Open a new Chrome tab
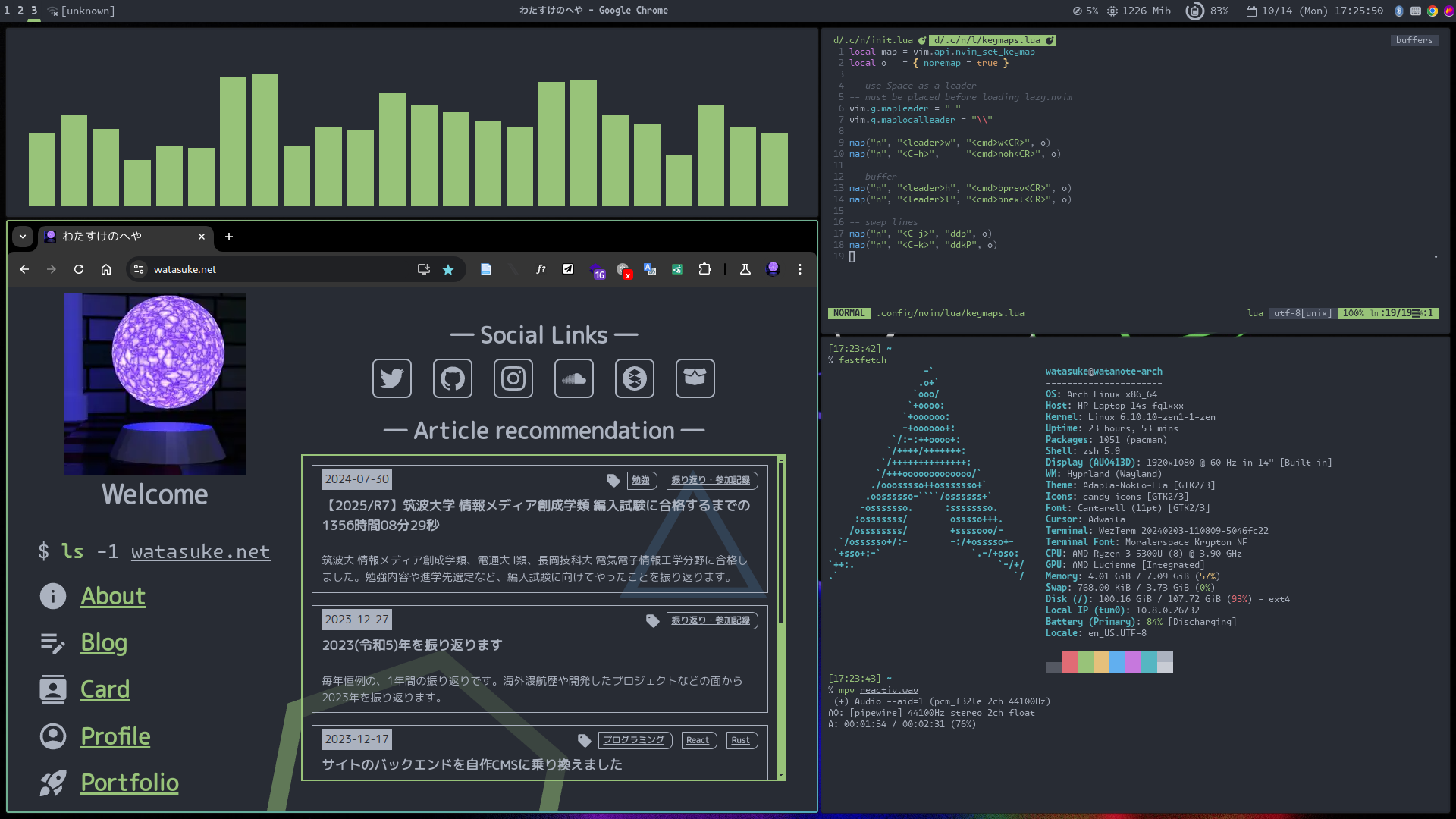The height and width of the screenshot is (819, 1456). pos(229,237)
